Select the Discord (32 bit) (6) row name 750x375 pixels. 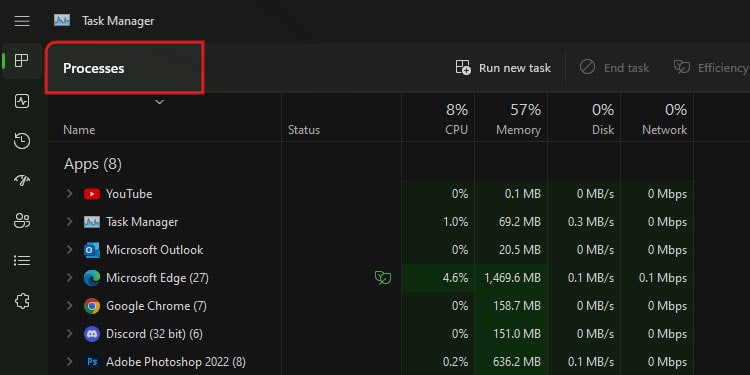(x=154, y=333)
